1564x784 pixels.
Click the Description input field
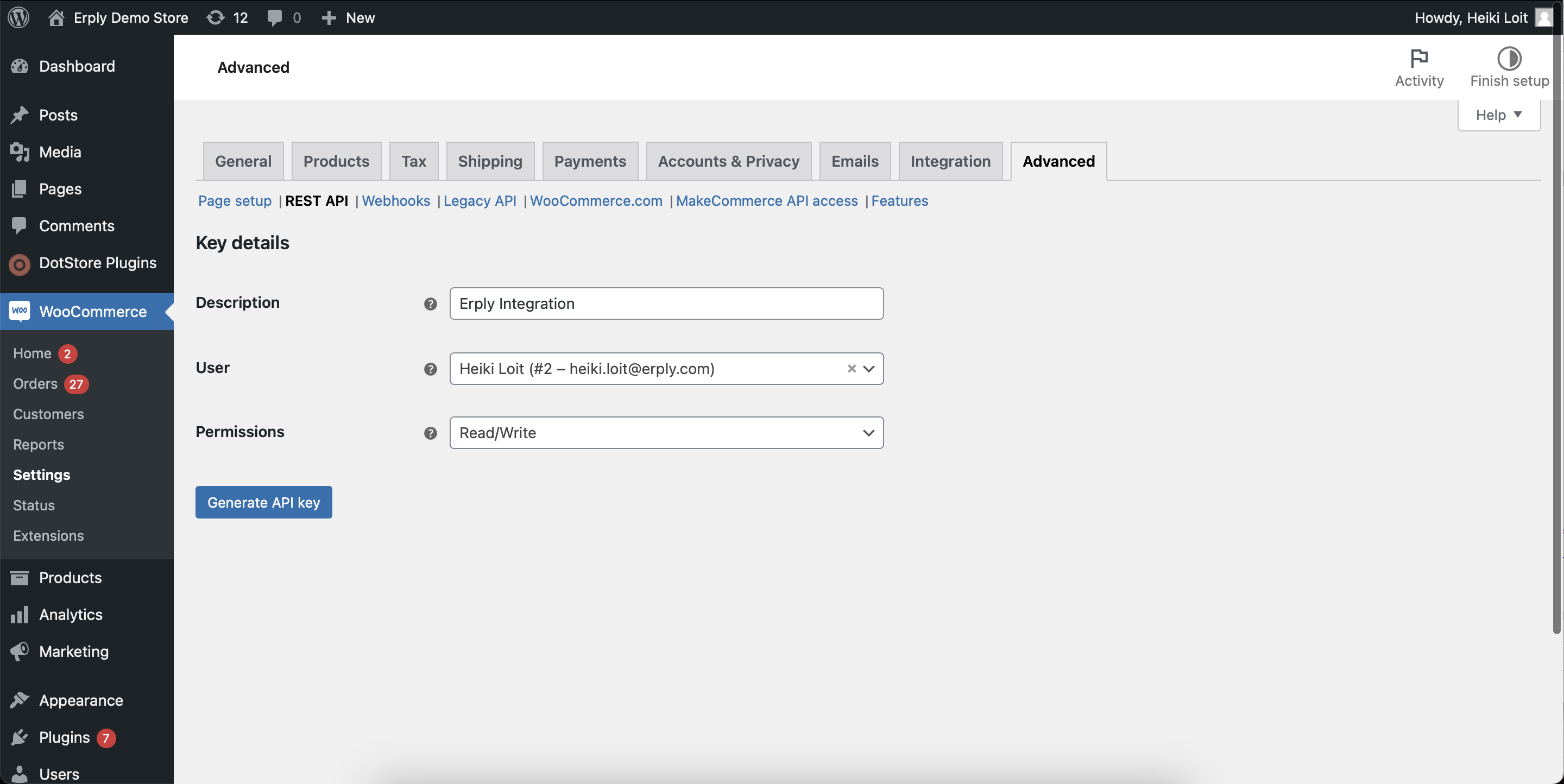pyautogui.click(x=666, y=304)
